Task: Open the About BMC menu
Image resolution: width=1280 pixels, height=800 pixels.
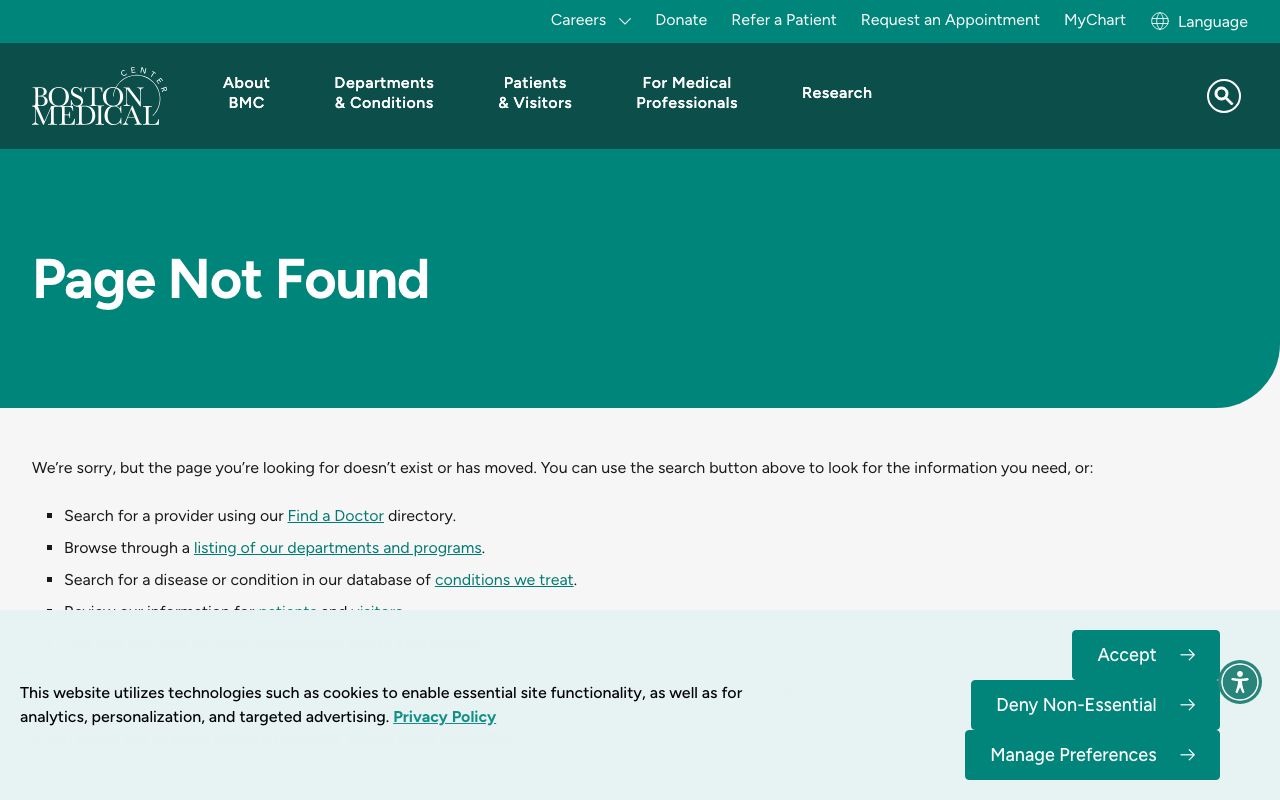Action: click(x=246, y=93)
